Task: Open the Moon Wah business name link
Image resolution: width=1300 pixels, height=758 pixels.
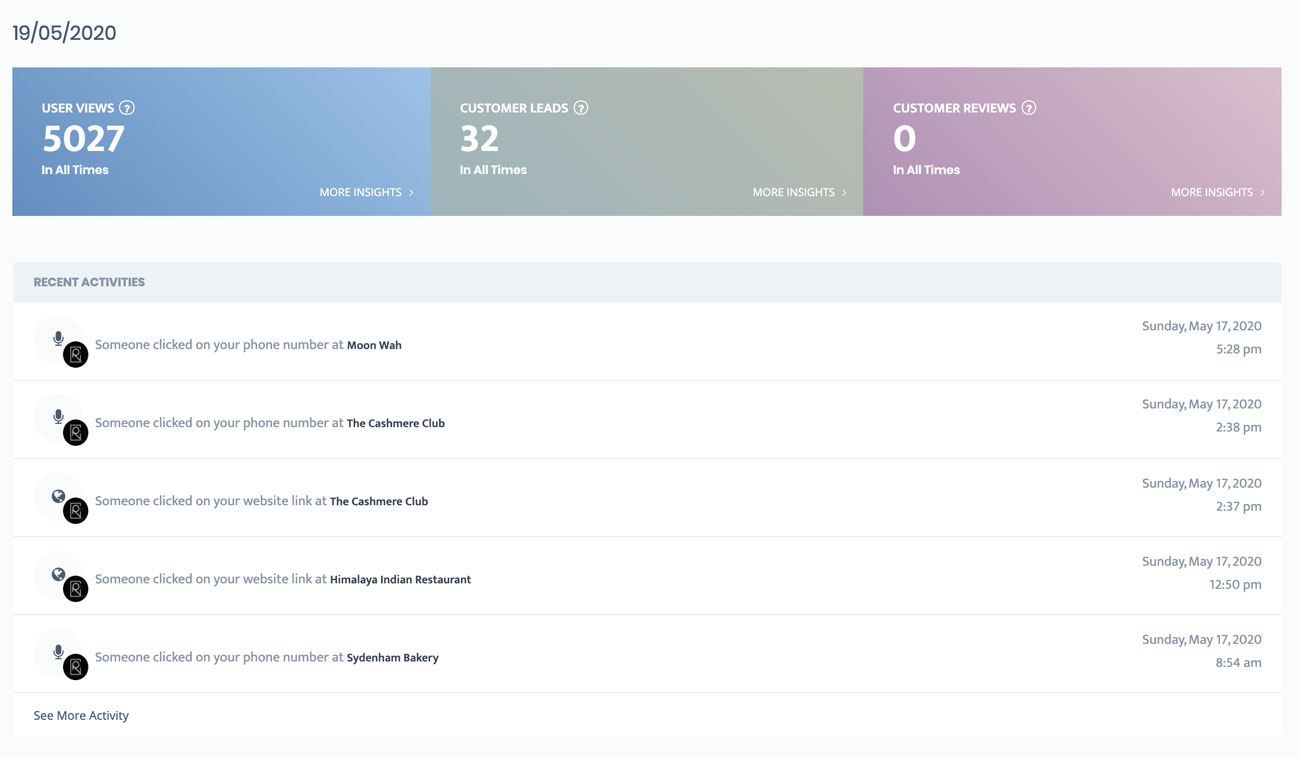Action: pos(374,345)
